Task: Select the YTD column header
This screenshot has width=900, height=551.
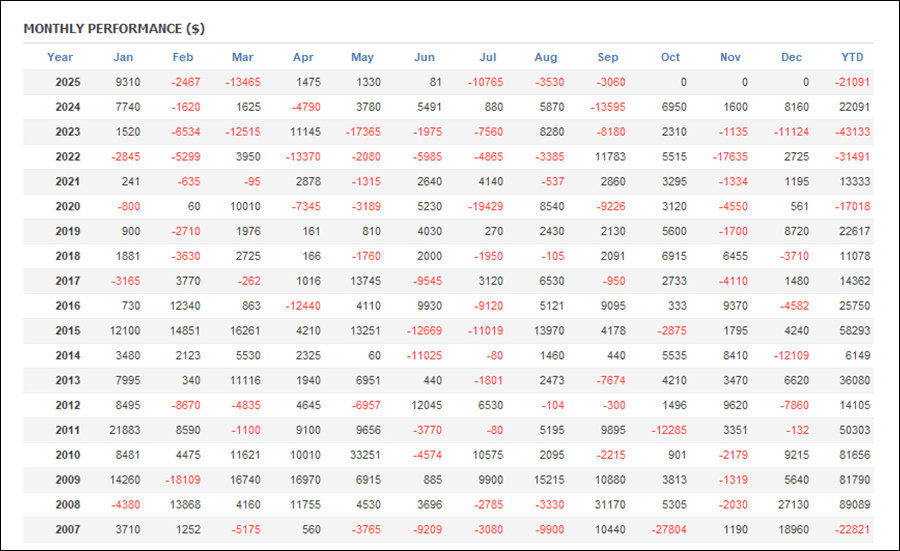Action: [x=852, y=57]
